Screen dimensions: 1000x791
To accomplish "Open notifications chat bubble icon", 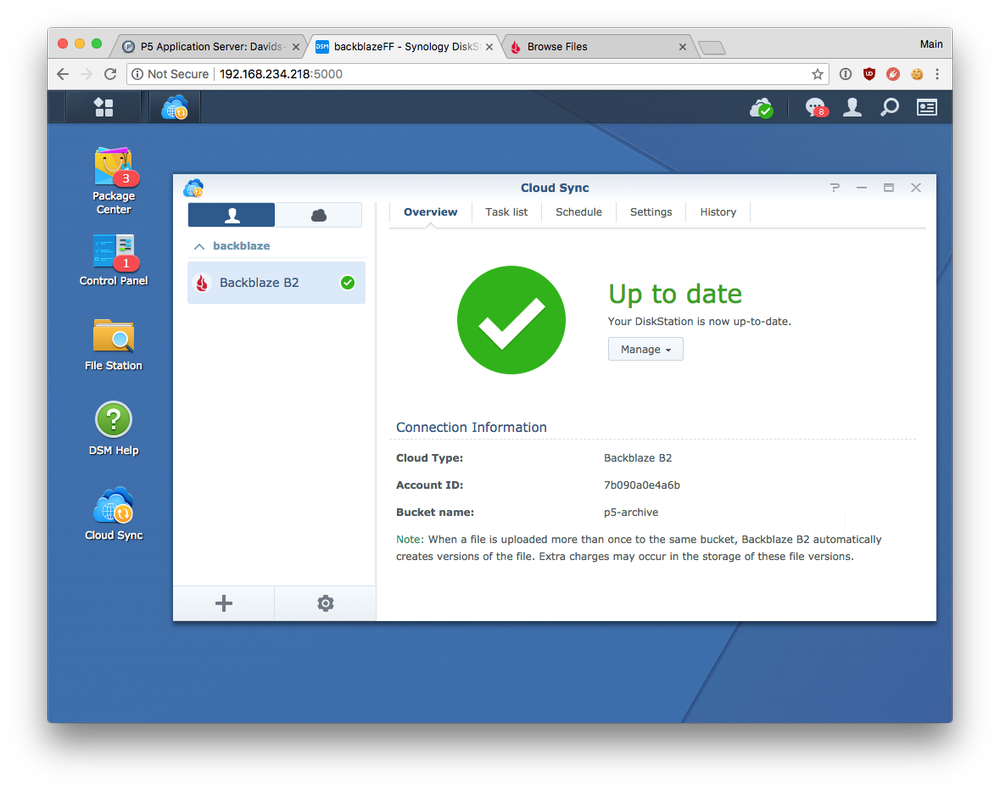I will pos(816,108).
